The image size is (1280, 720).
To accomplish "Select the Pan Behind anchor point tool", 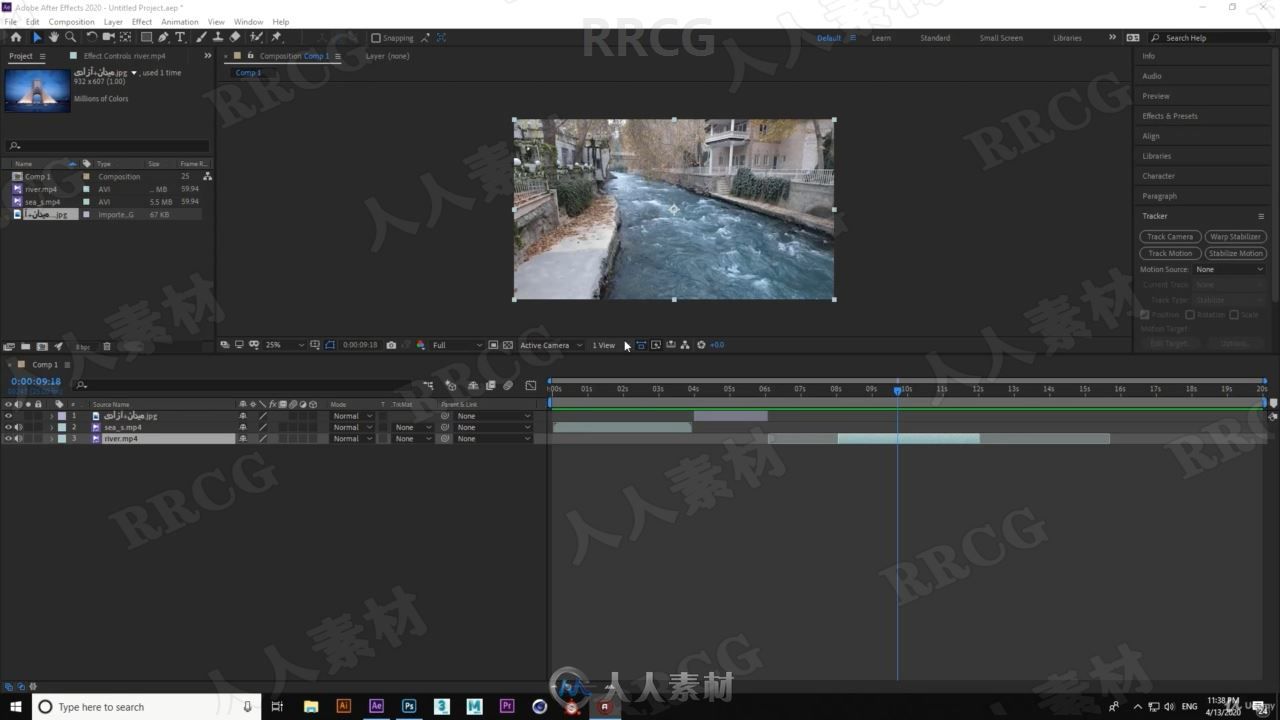I will point(127,37).
